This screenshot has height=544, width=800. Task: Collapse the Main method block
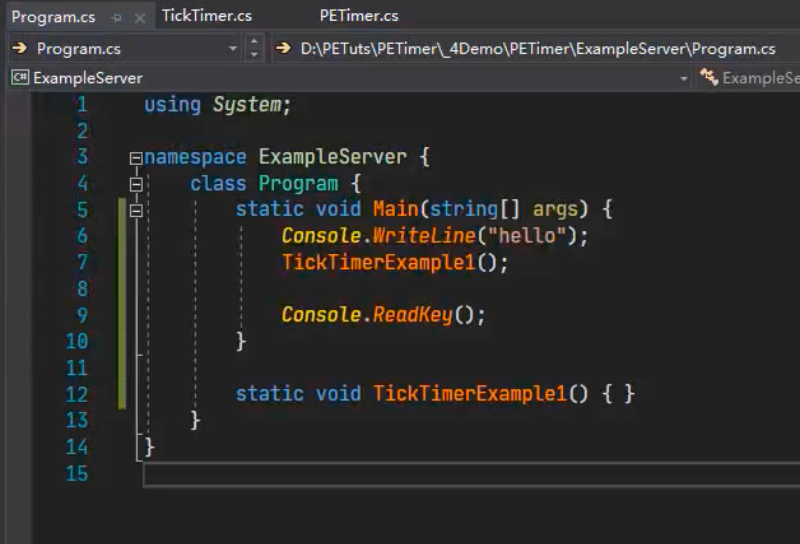coord(136,210)
